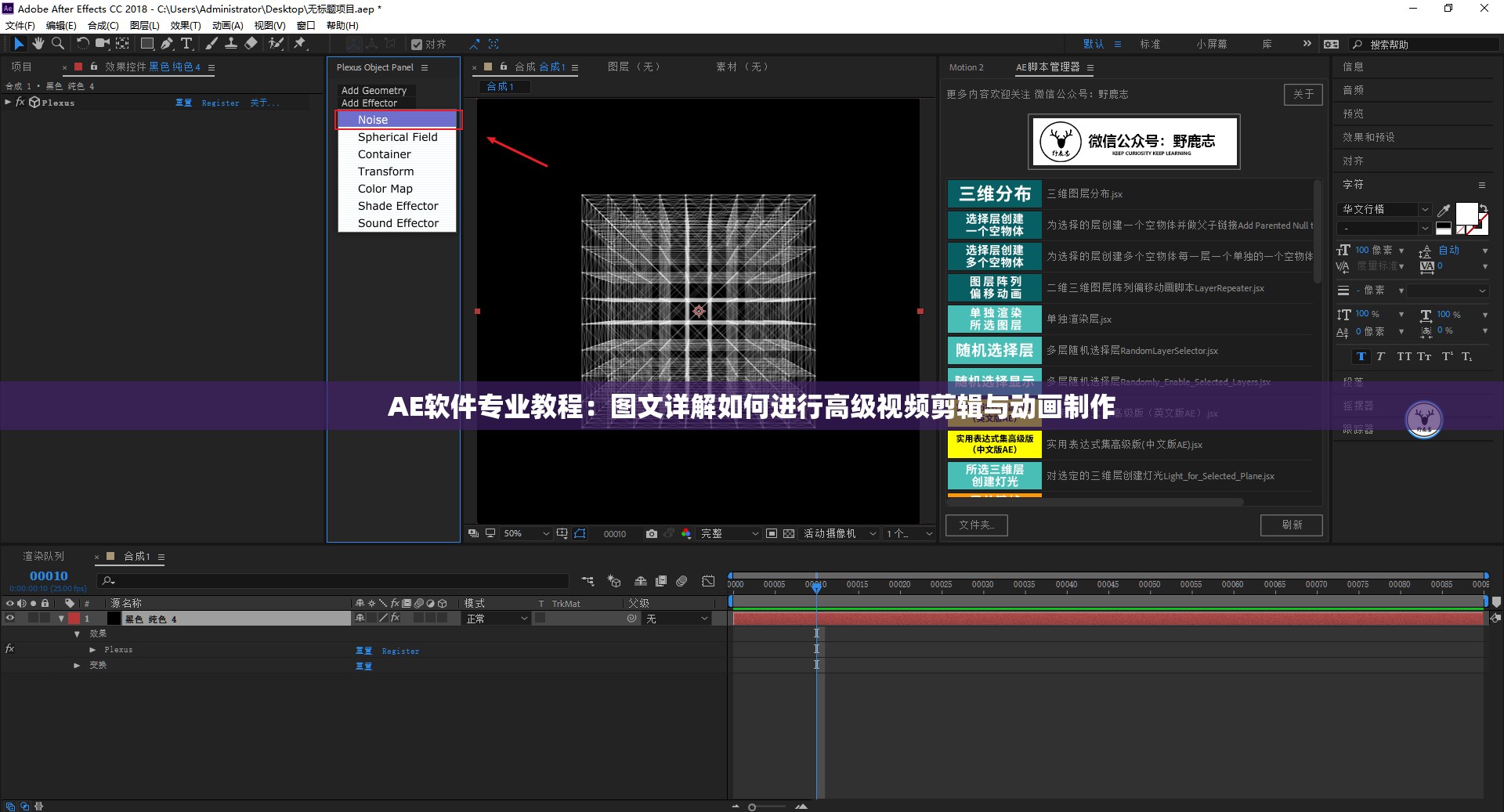
Task: Open the parent 无 dropdown for layer
Action: pos(676,619)
